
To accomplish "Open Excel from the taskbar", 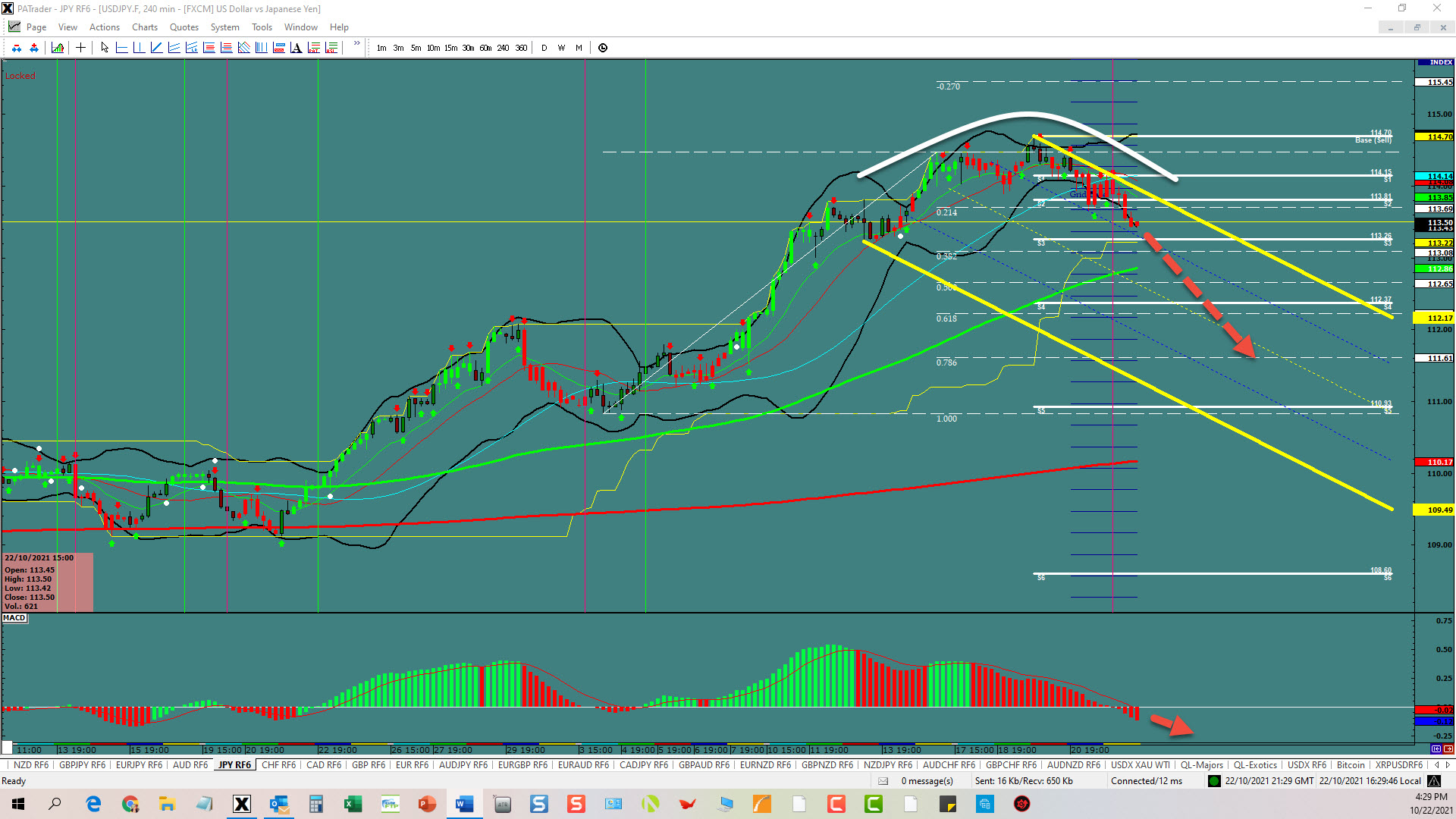I will click(x=353, y=804).
